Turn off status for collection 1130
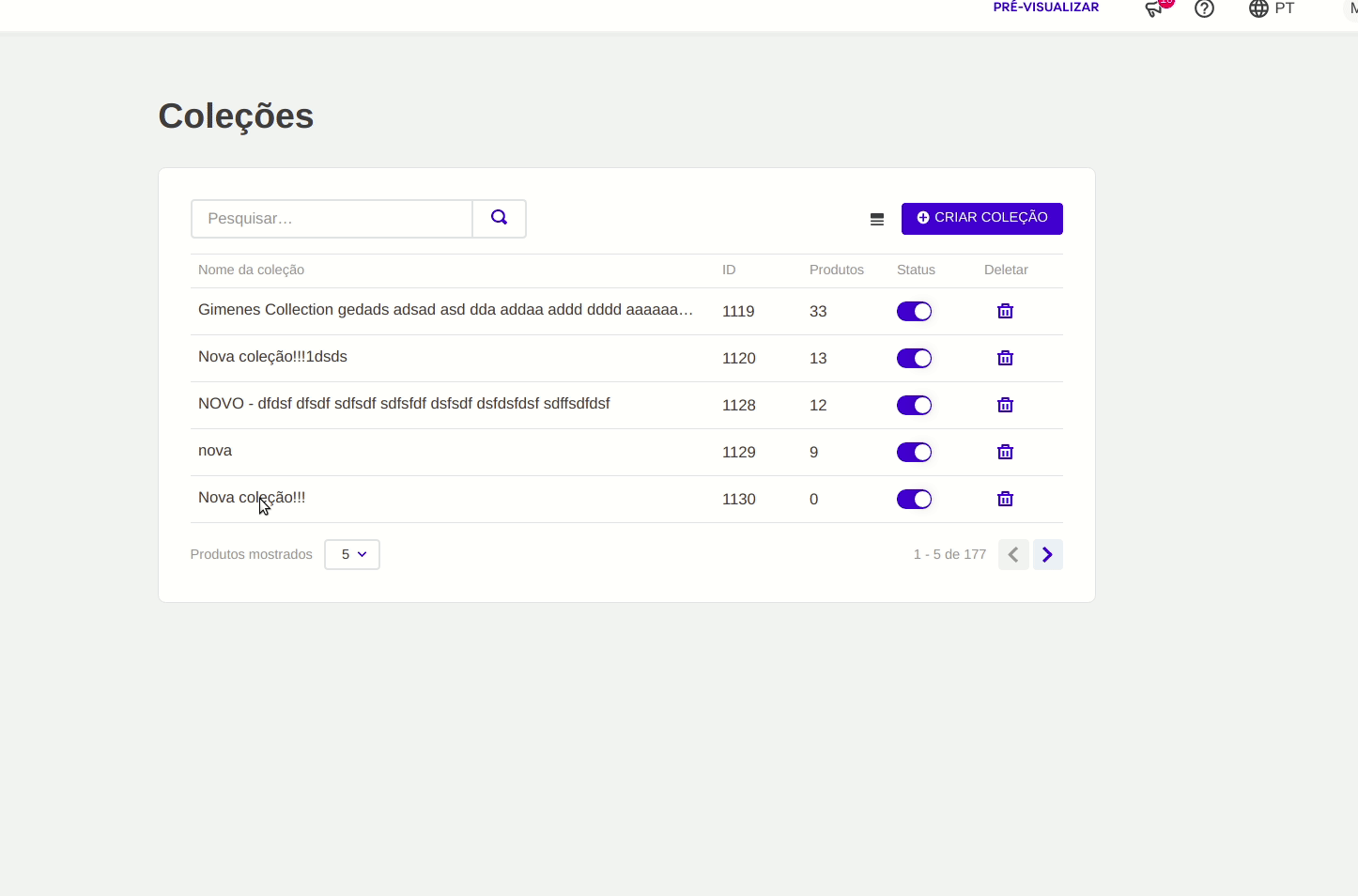Image resolution: width=1358 pixels, height=896 pixels. 914,499
